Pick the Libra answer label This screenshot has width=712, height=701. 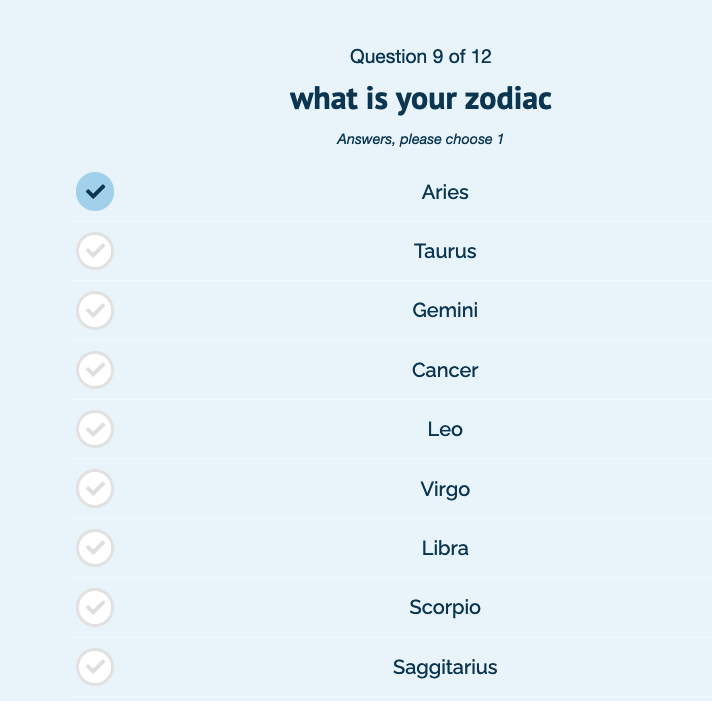pyautogui.click(x=445, y=548)
